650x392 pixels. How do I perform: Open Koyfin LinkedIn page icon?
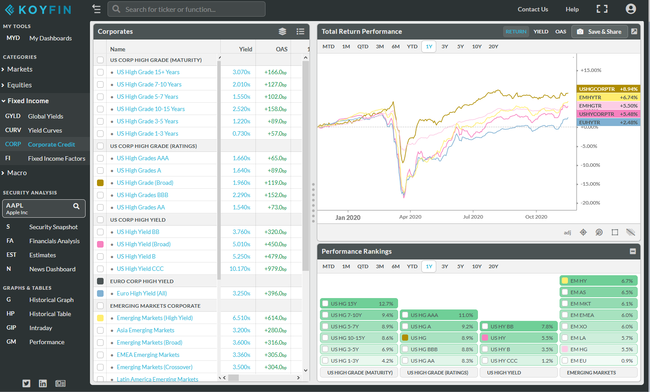pos(43,383)
